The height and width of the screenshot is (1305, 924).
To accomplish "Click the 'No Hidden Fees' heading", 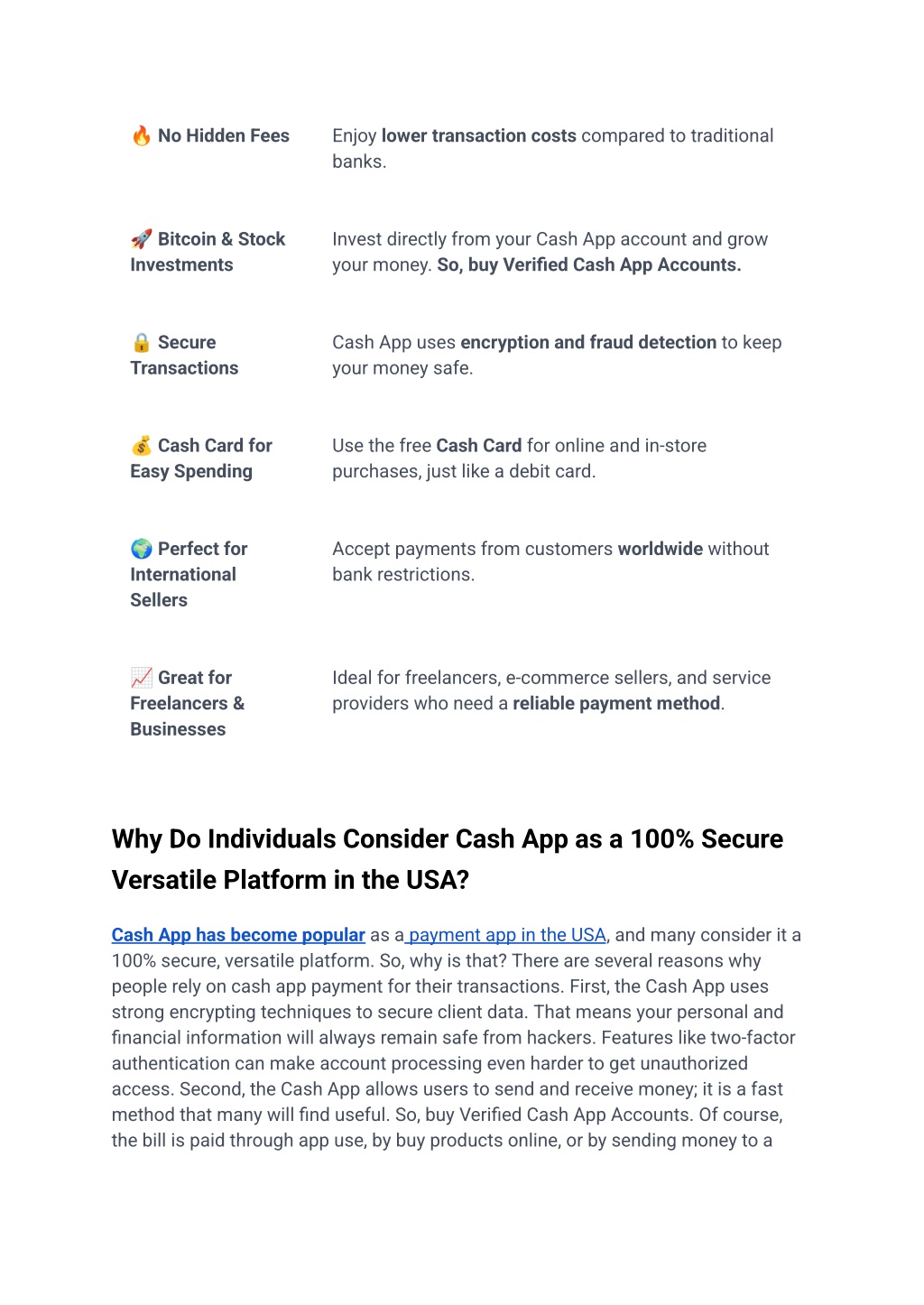I will click(x=224, y=136).
